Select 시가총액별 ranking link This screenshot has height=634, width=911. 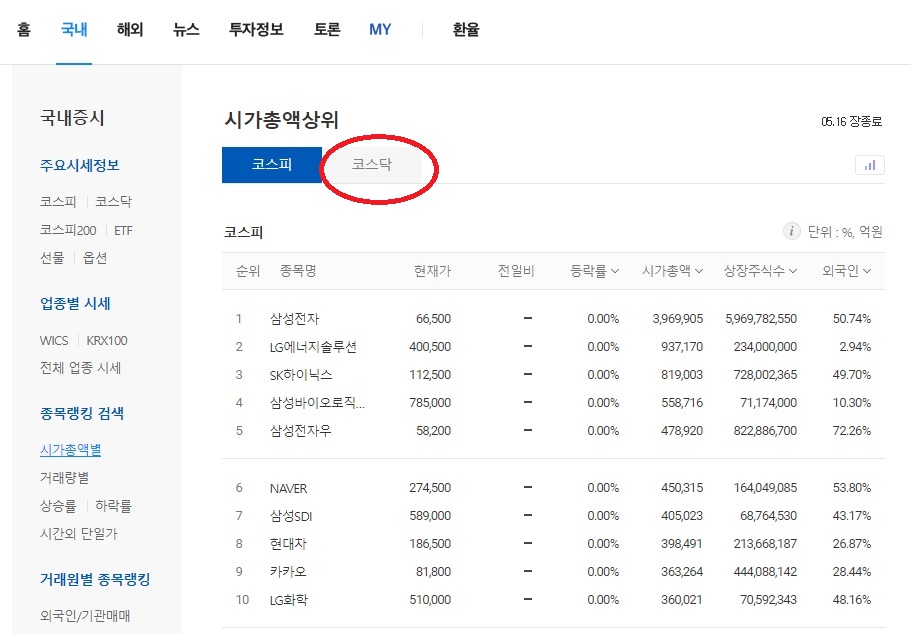[x=70, y=450]
